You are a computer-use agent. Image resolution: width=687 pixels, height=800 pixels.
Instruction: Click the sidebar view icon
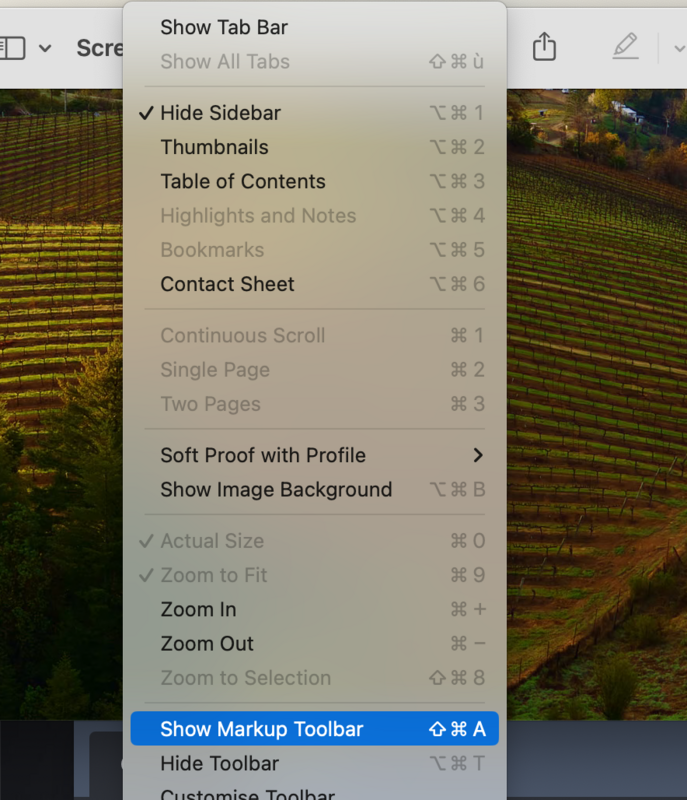pyautogui.click(x=12, y=47)
